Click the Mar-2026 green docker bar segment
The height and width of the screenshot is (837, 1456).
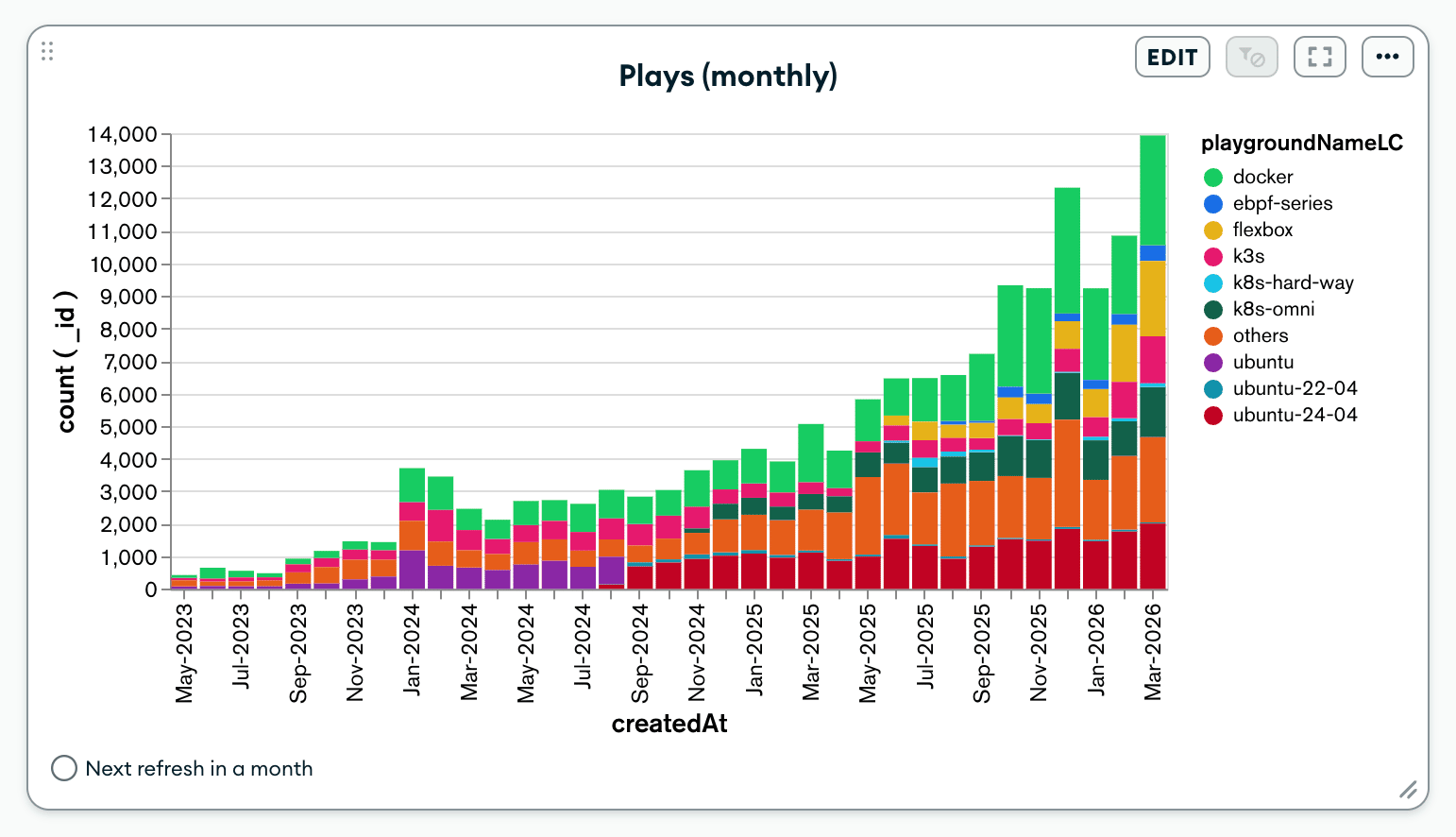click(1152, 189)
